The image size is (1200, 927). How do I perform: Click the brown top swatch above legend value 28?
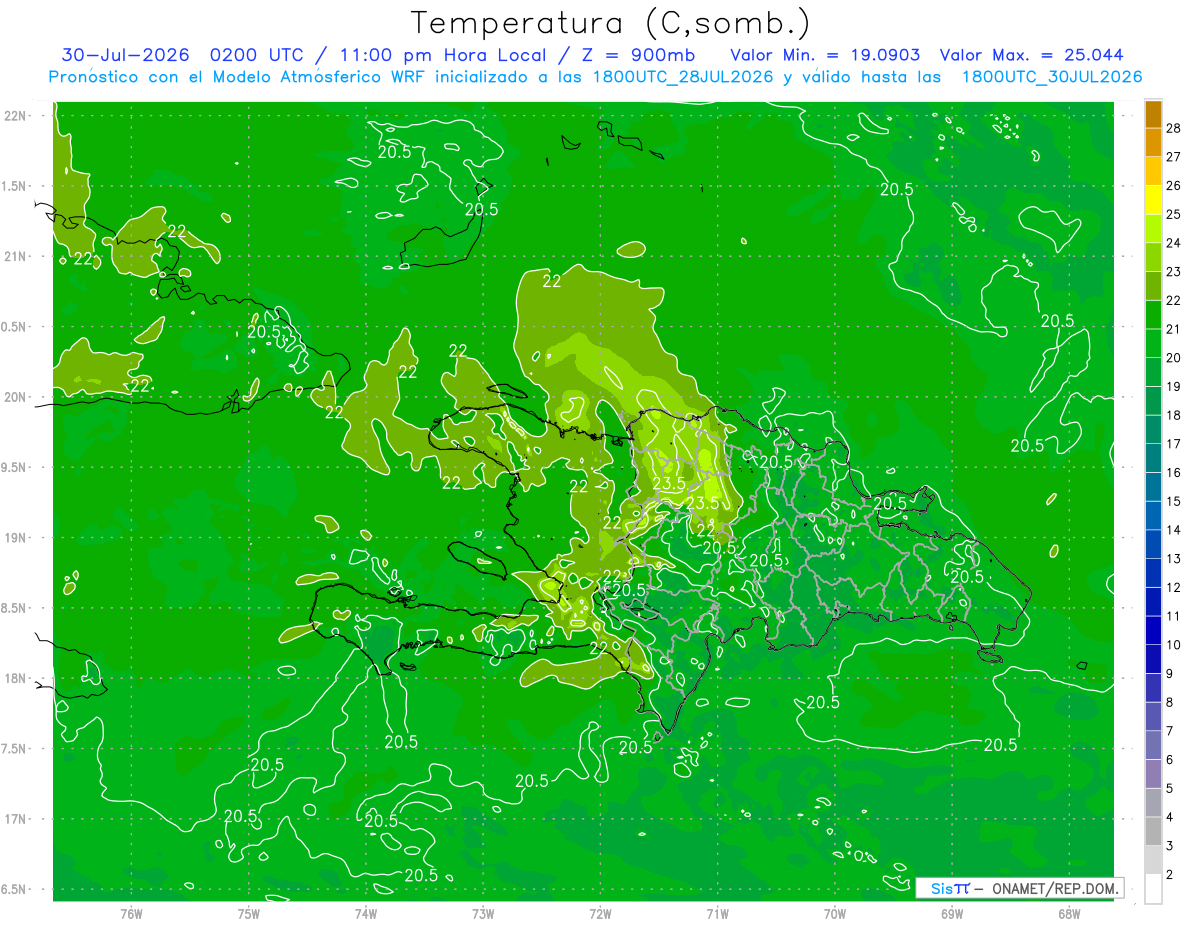tap(1153, 114)
